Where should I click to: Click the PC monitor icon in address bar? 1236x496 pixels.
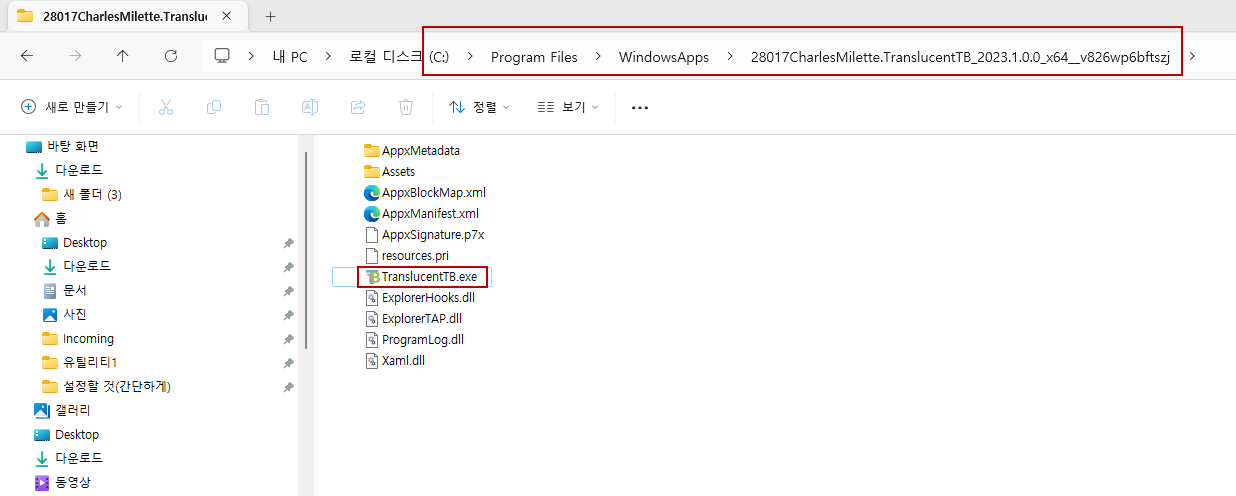(222, 56)
